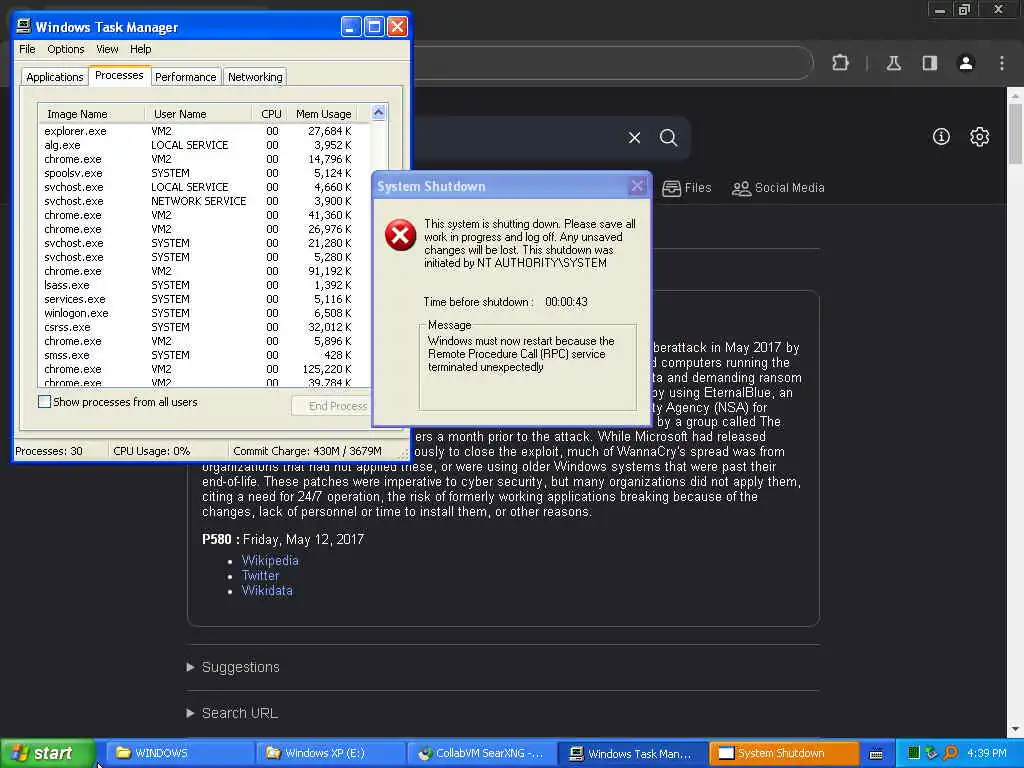This screenshot has width=1024, height=768.
Task: Click the taskbar clock showing 4:39 PM
Action: click(x=987, y=753)
